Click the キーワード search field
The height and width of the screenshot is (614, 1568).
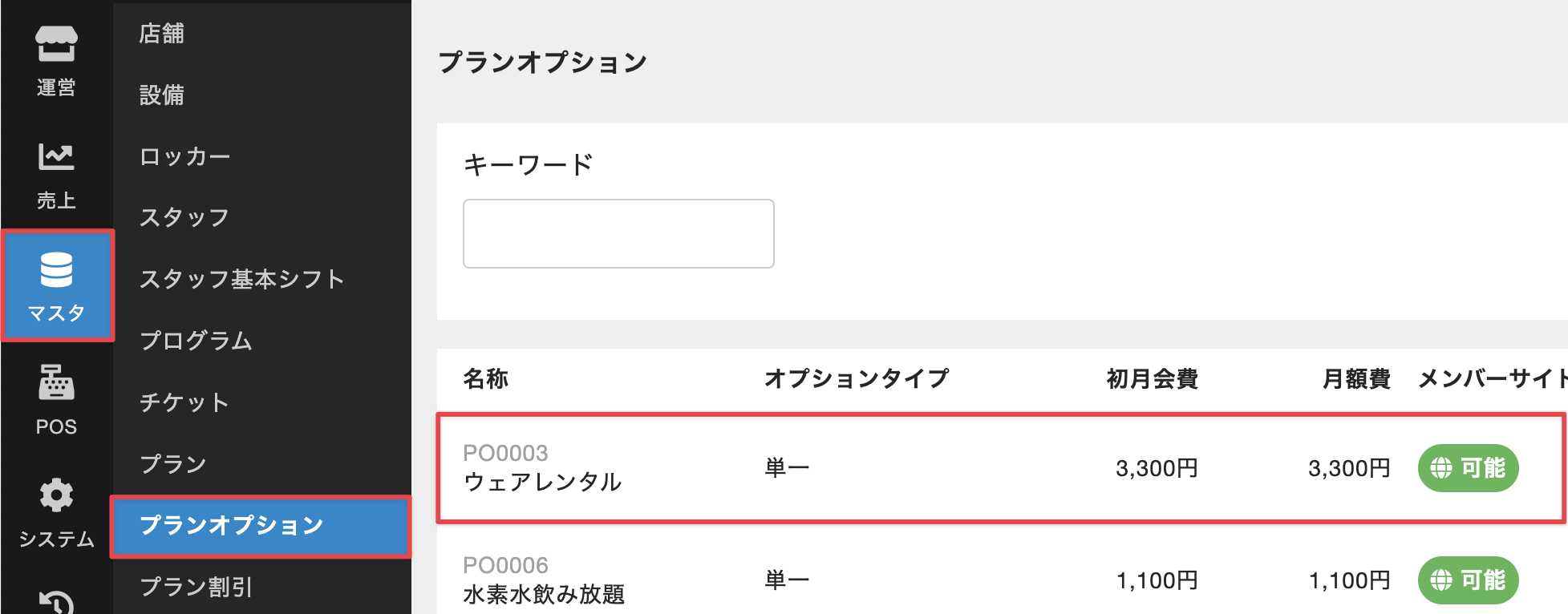click(x=618, y=233)
